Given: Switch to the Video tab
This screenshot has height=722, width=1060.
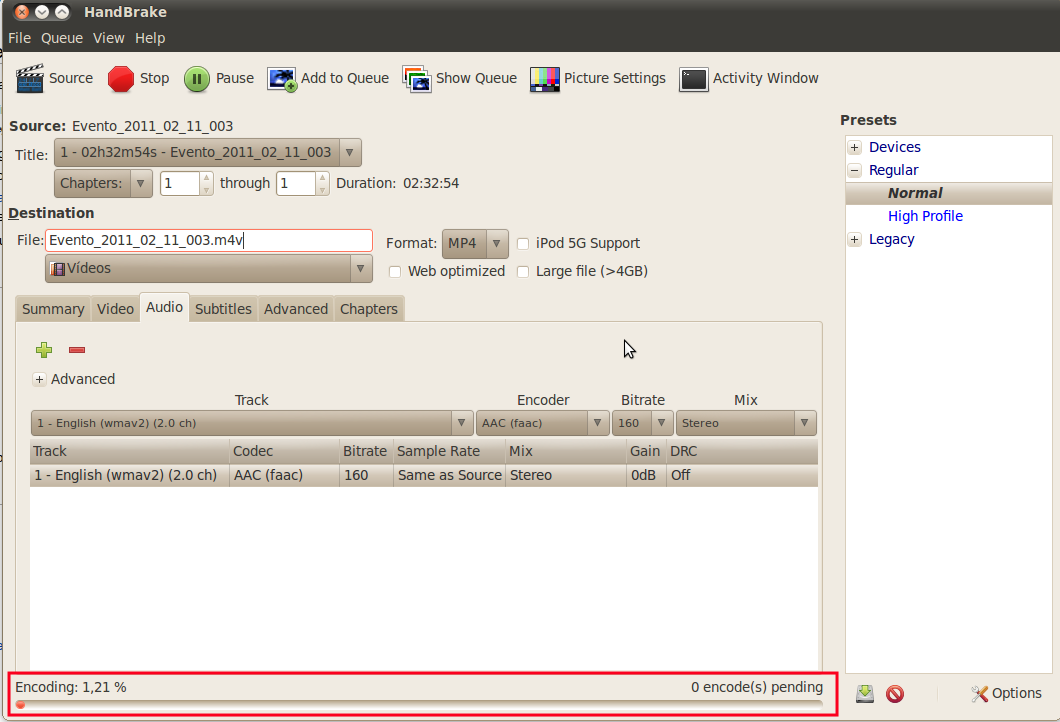Looking at the screenshot, I should pos(116,309).
